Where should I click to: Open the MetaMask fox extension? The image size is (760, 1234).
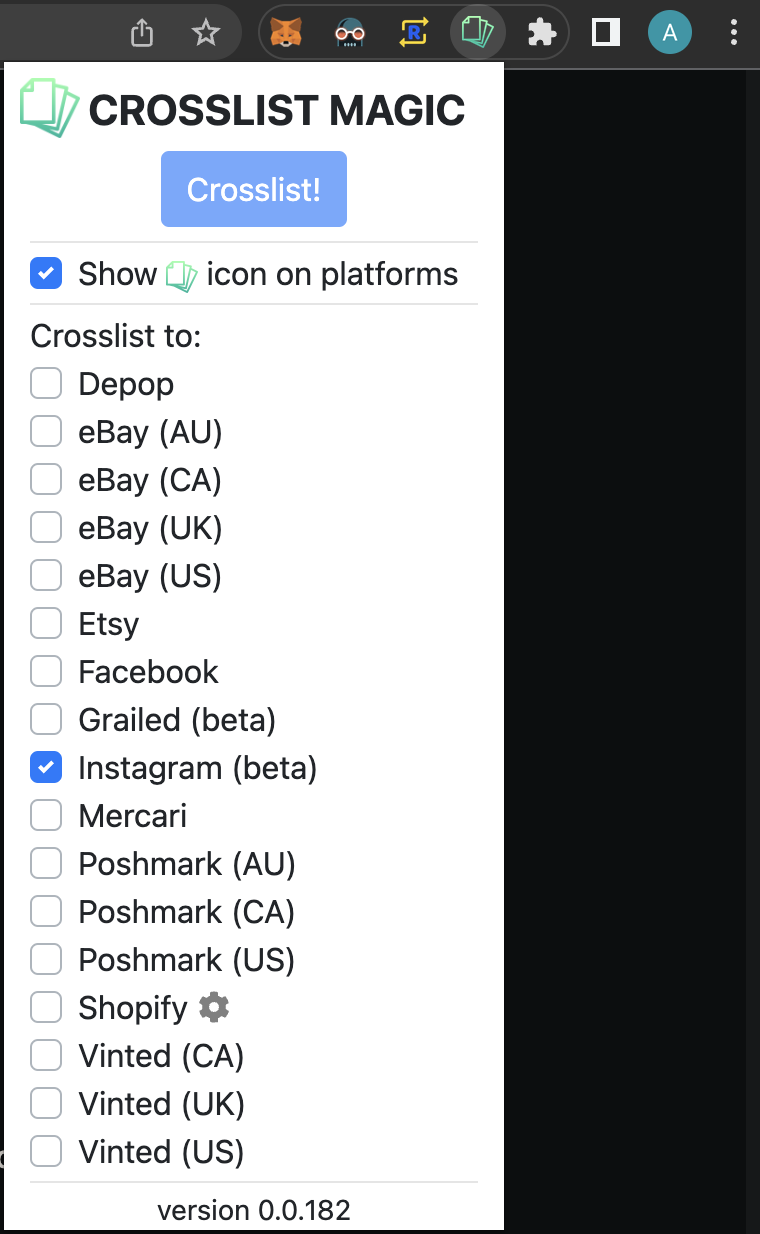(288, 33)
